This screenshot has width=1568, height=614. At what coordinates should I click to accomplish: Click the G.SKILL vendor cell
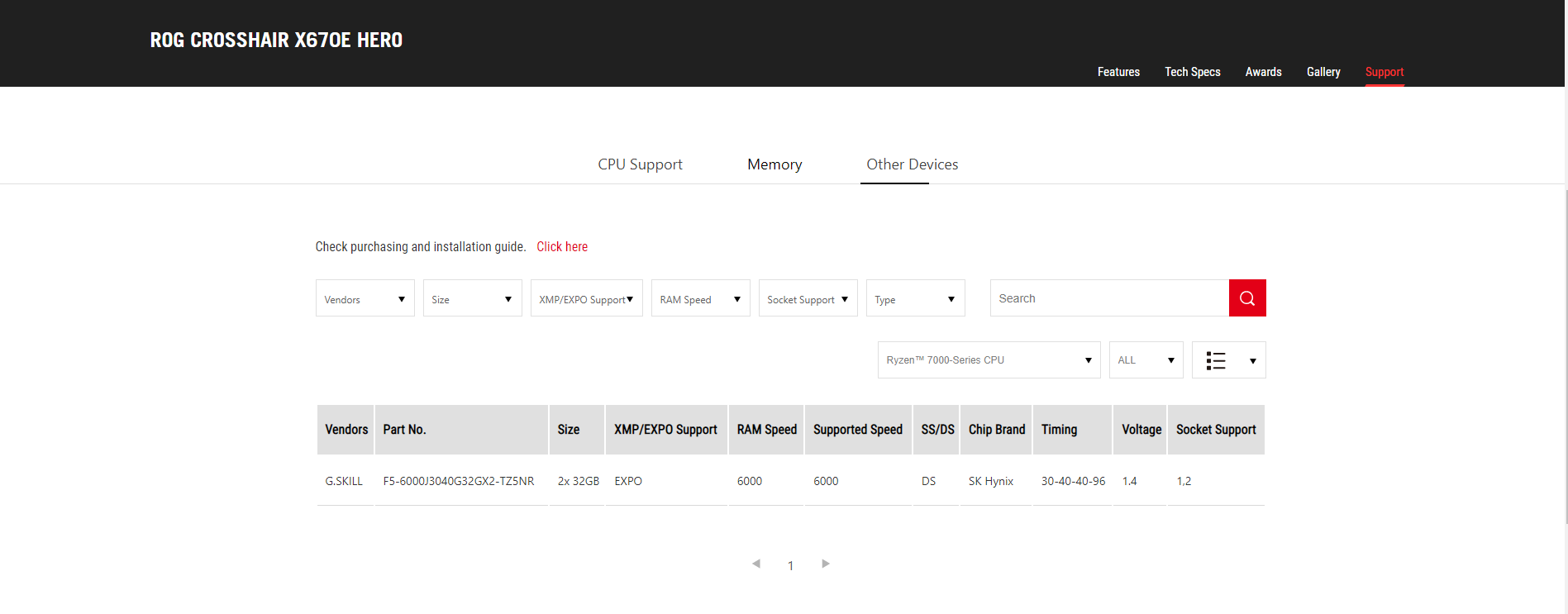point(344,481)
